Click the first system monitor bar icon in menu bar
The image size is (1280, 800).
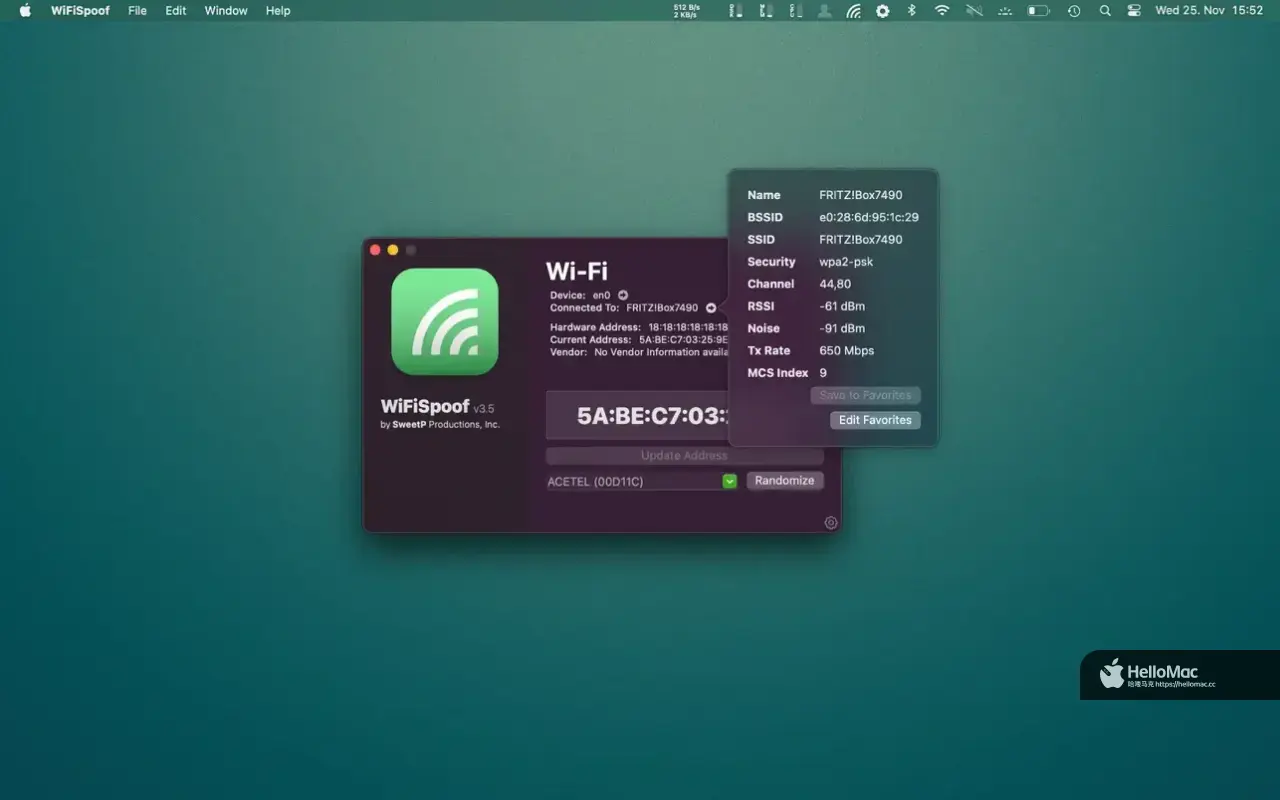click(736, 11)
